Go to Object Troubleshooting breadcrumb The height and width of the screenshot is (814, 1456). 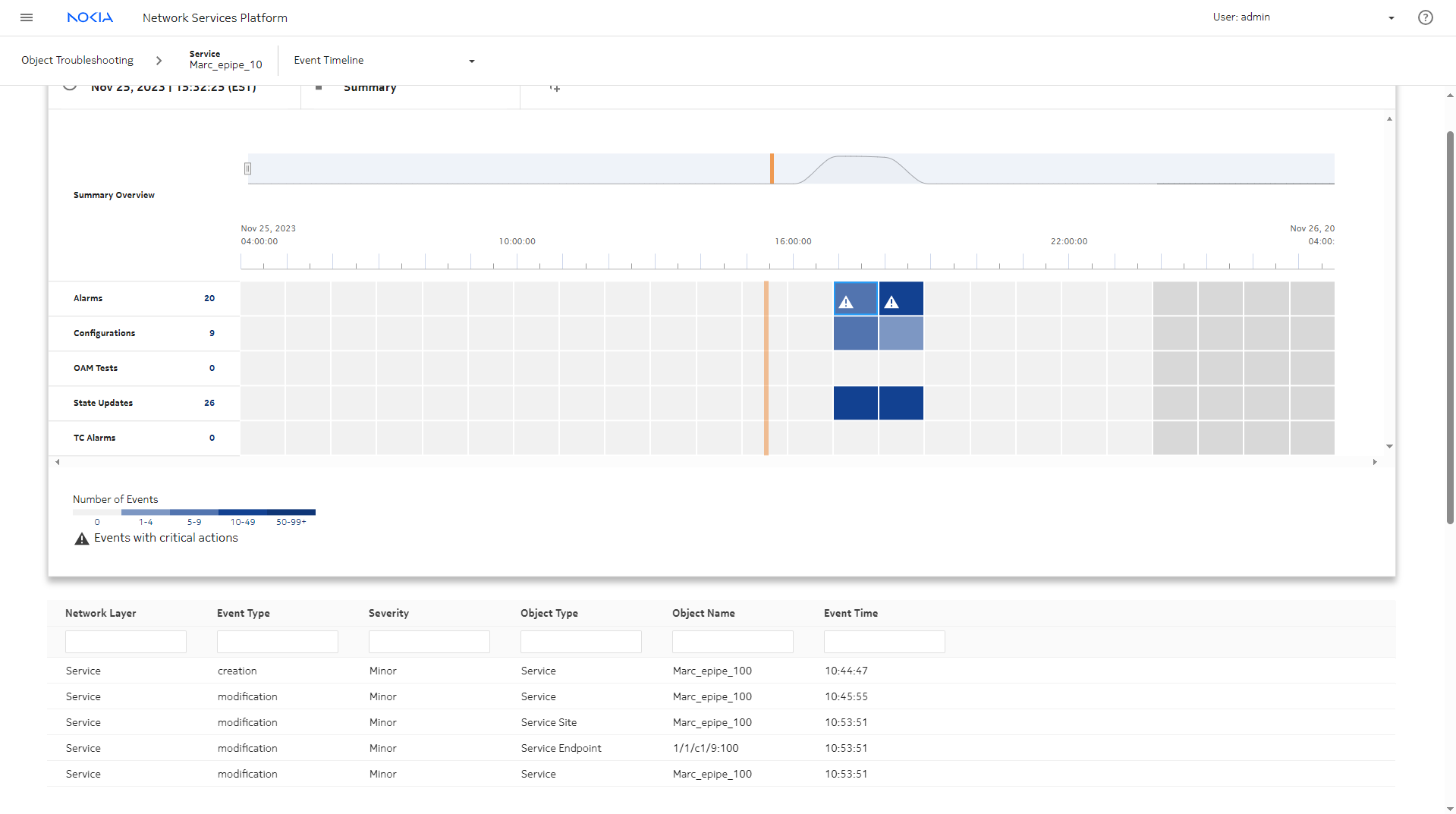[x=77, y=61]
